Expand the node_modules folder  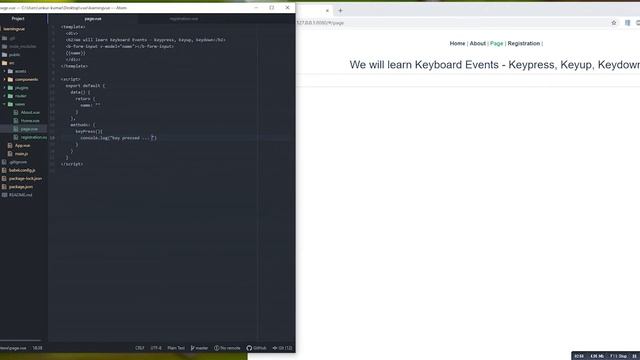click(x=22, y=46)
